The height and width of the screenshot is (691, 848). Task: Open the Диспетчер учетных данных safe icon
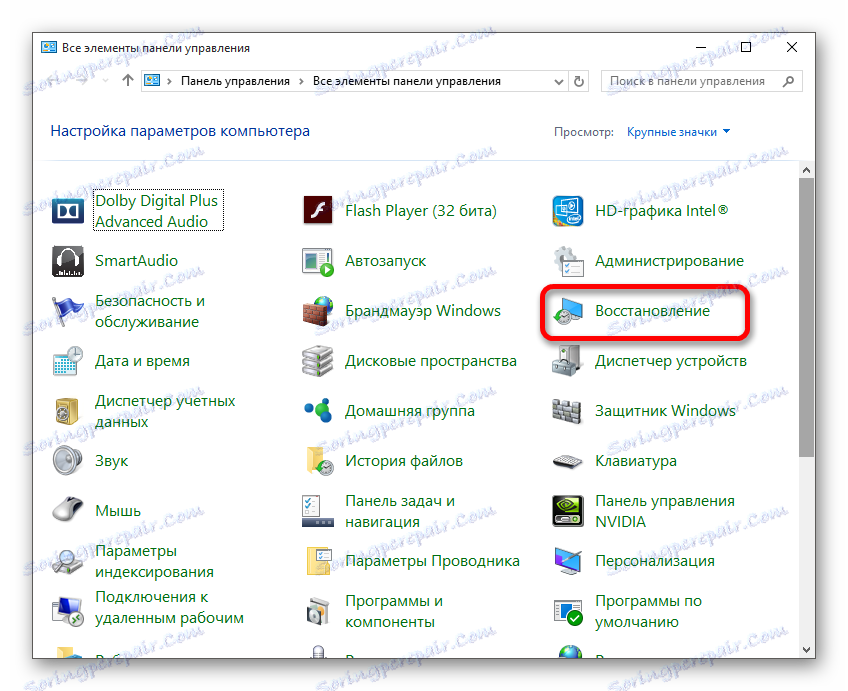point(68,411)
